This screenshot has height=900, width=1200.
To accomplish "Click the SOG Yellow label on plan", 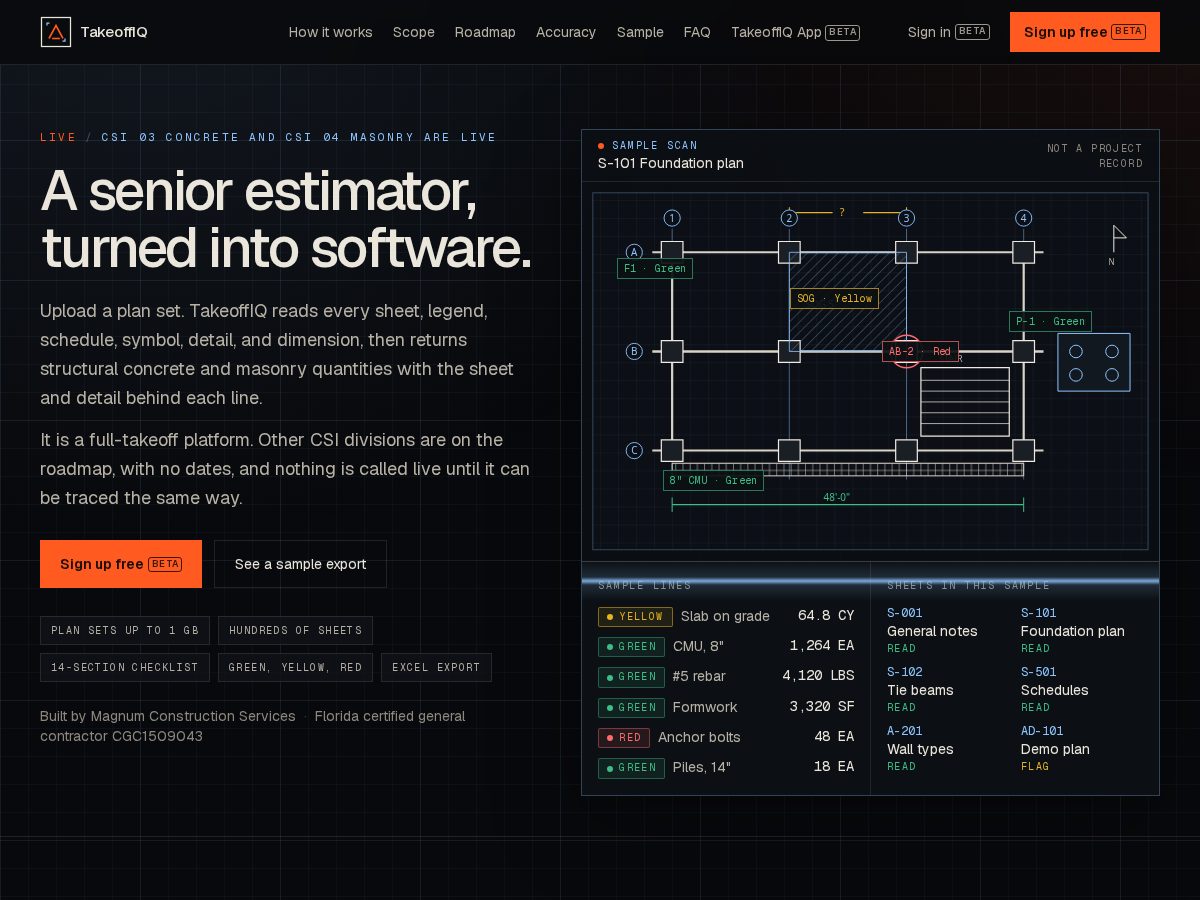I will pyautogui.click(x=834, y=298).
